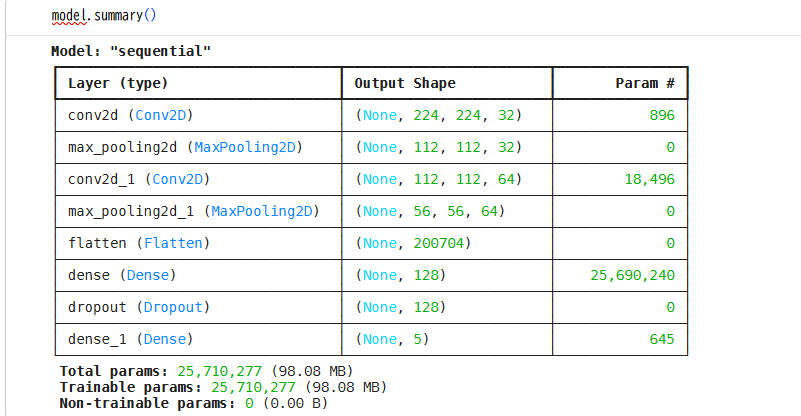801x416 pixels.
Task: Click the dropout row's (None, 128) shape
Action: pyautogui.click(x=400, y=307)
